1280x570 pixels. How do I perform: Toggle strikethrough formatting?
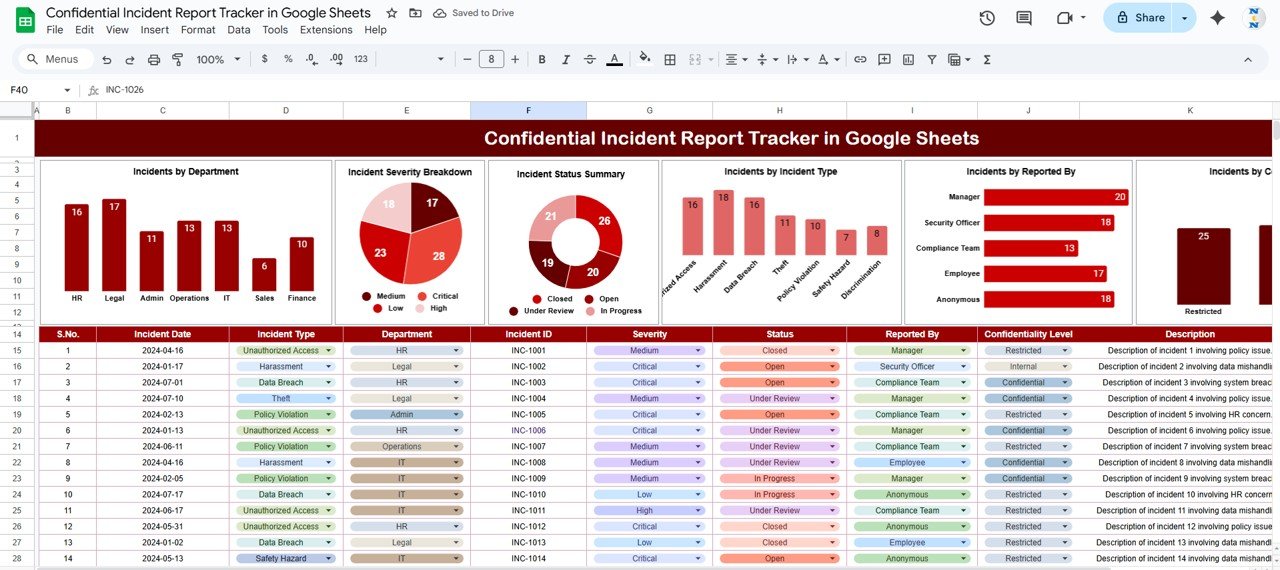590,60
